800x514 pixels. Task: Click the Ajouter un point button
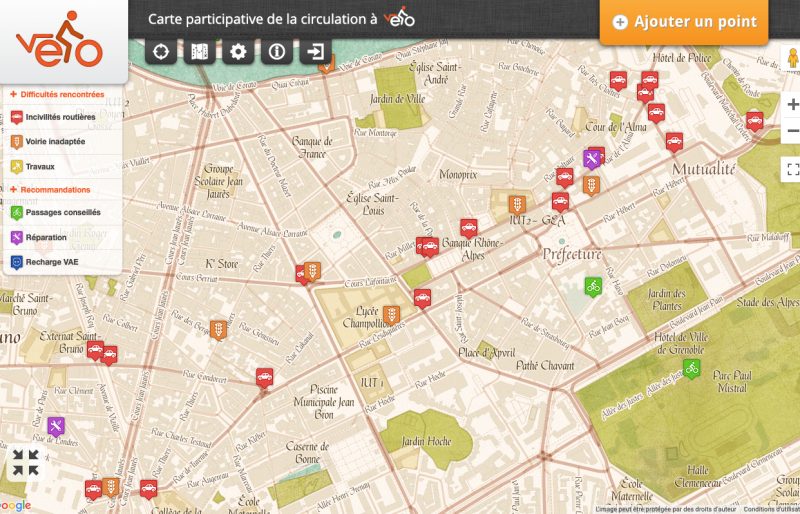point(685,22)
